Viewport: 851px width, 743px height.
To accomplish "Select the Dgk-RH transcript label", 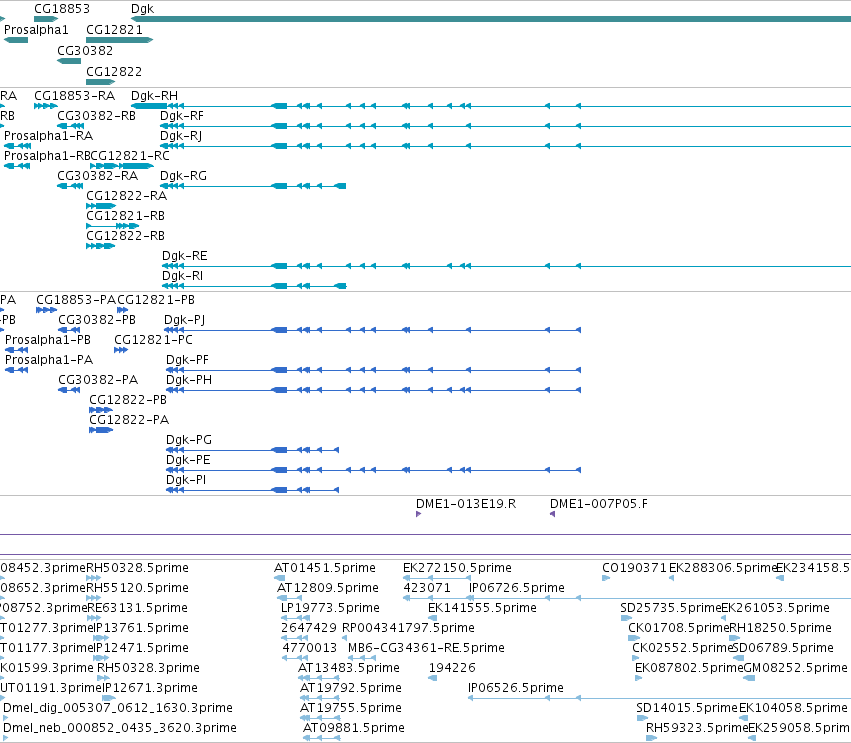I will (x=155, y=96).
